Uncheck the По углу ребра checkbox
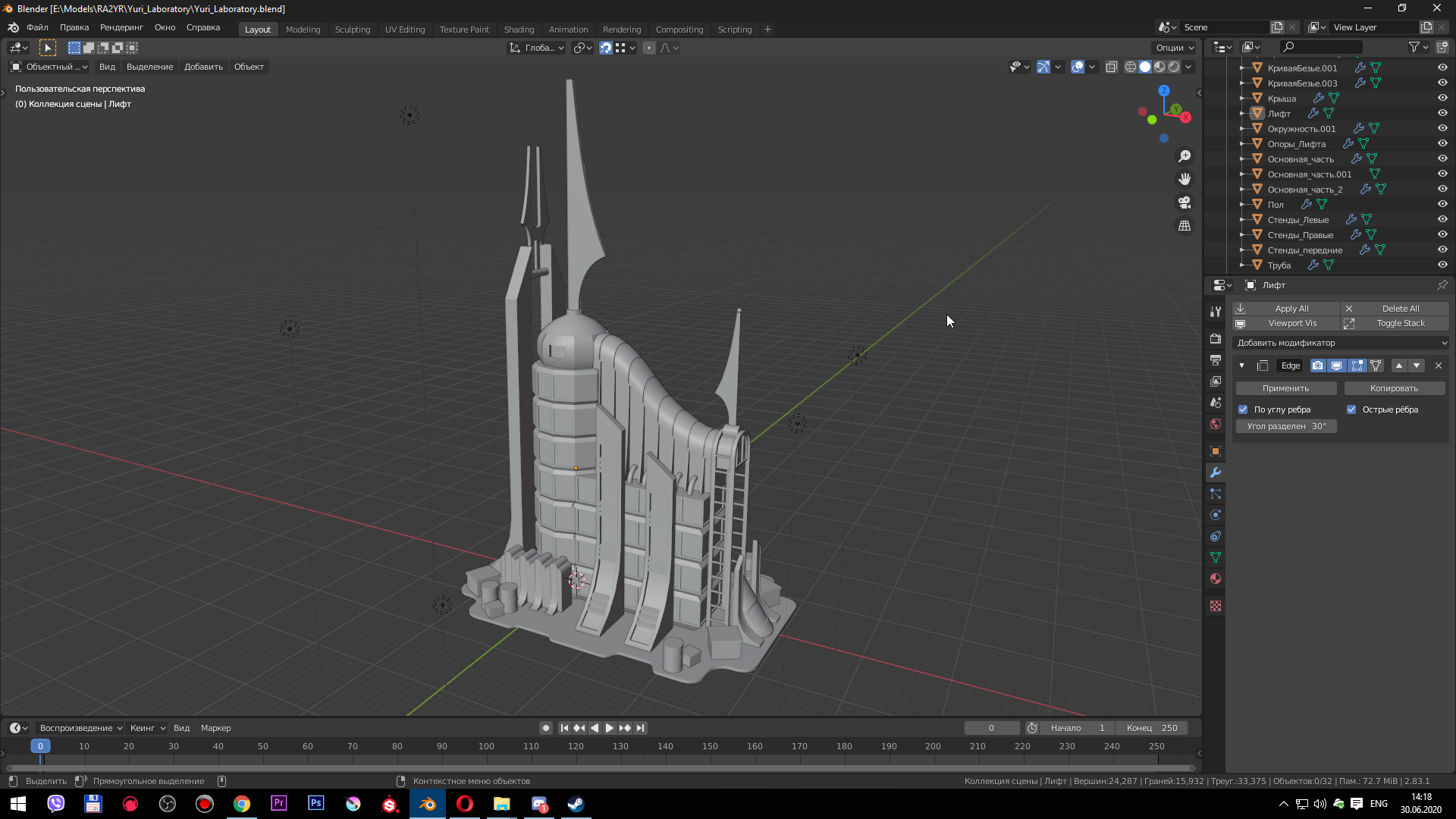 tap(1243, 409)
